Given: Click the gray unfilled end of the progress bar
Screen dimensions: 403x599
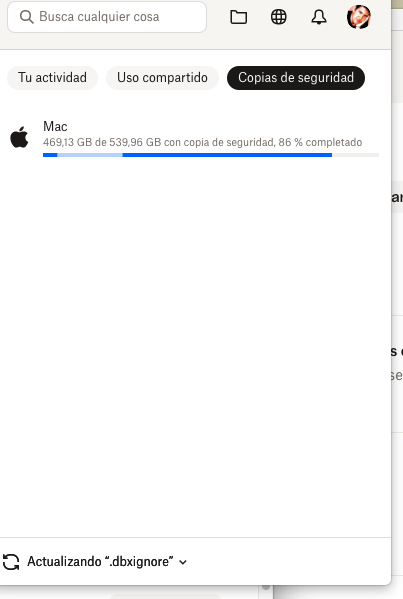Looking at the screenshot, I should tap(355, 155).
